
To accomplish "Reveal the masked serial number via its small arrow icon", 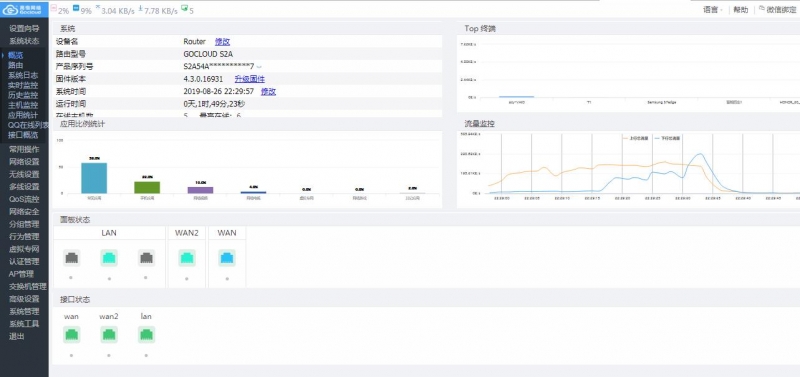I will pyautogui.click(x=259, y=67).
